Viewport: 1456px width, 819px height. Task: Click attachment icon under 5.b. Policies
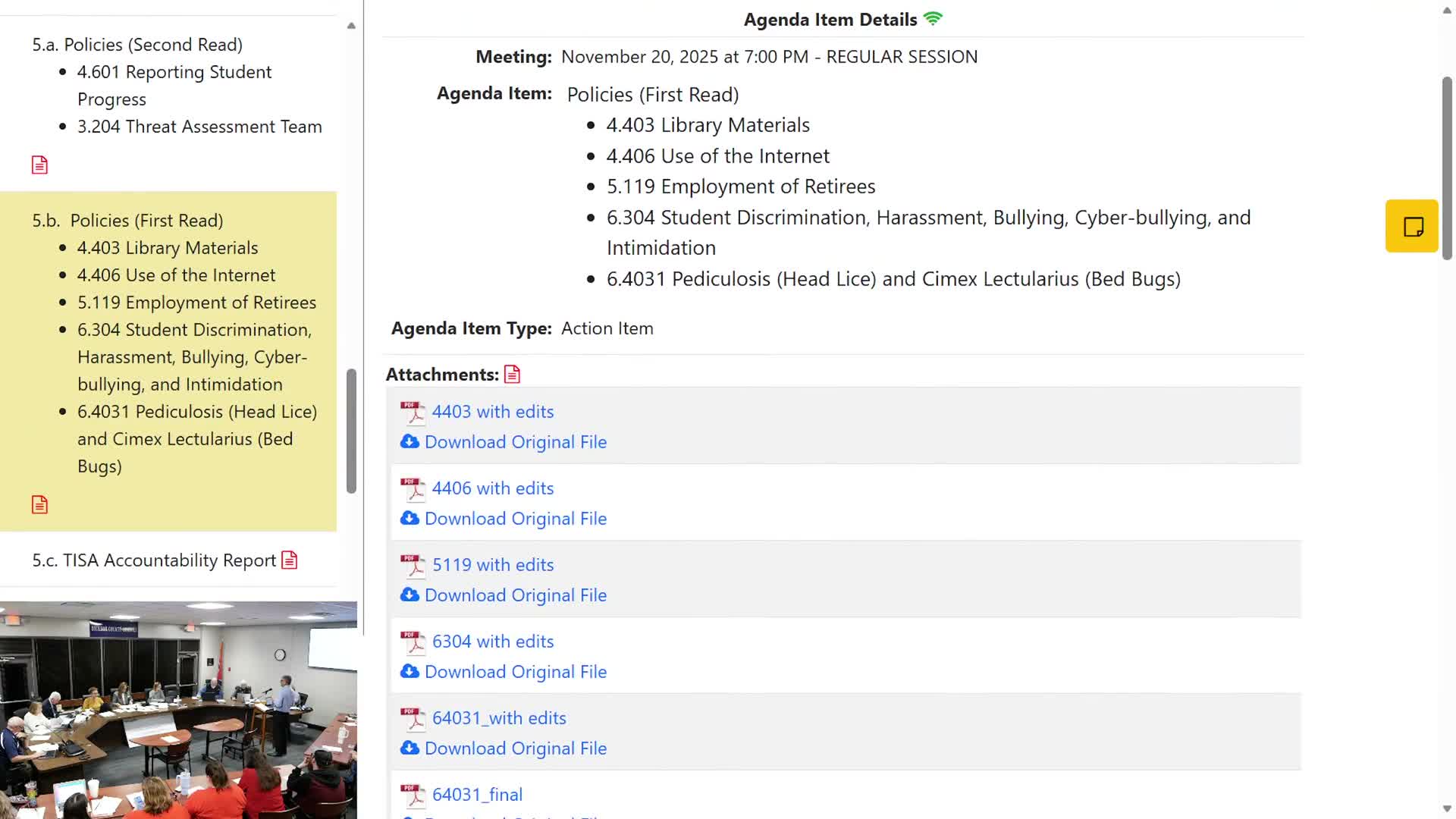pos(39,504)
